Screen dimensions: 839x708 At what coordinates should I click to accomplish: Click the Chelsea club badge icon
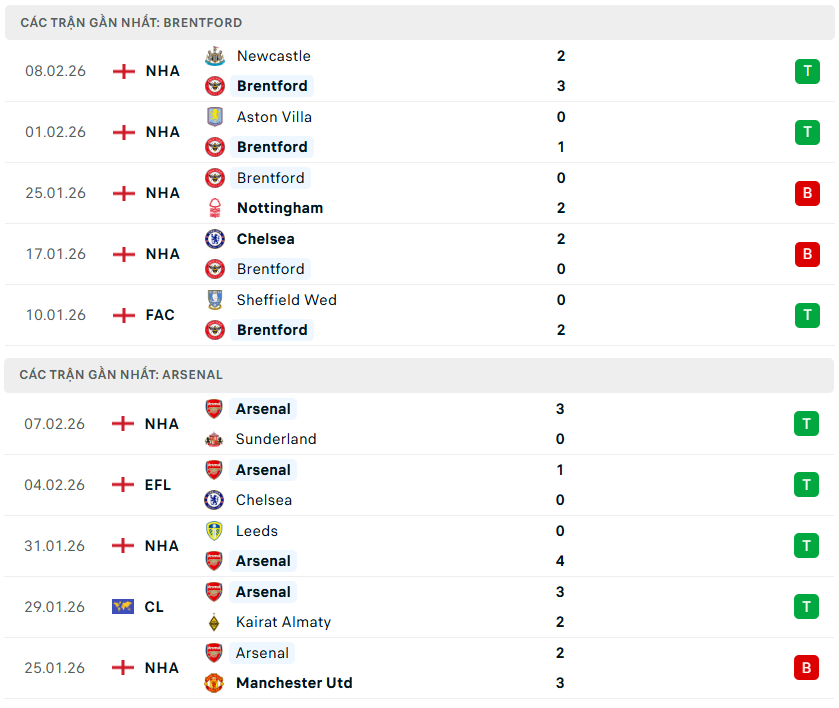215,239
